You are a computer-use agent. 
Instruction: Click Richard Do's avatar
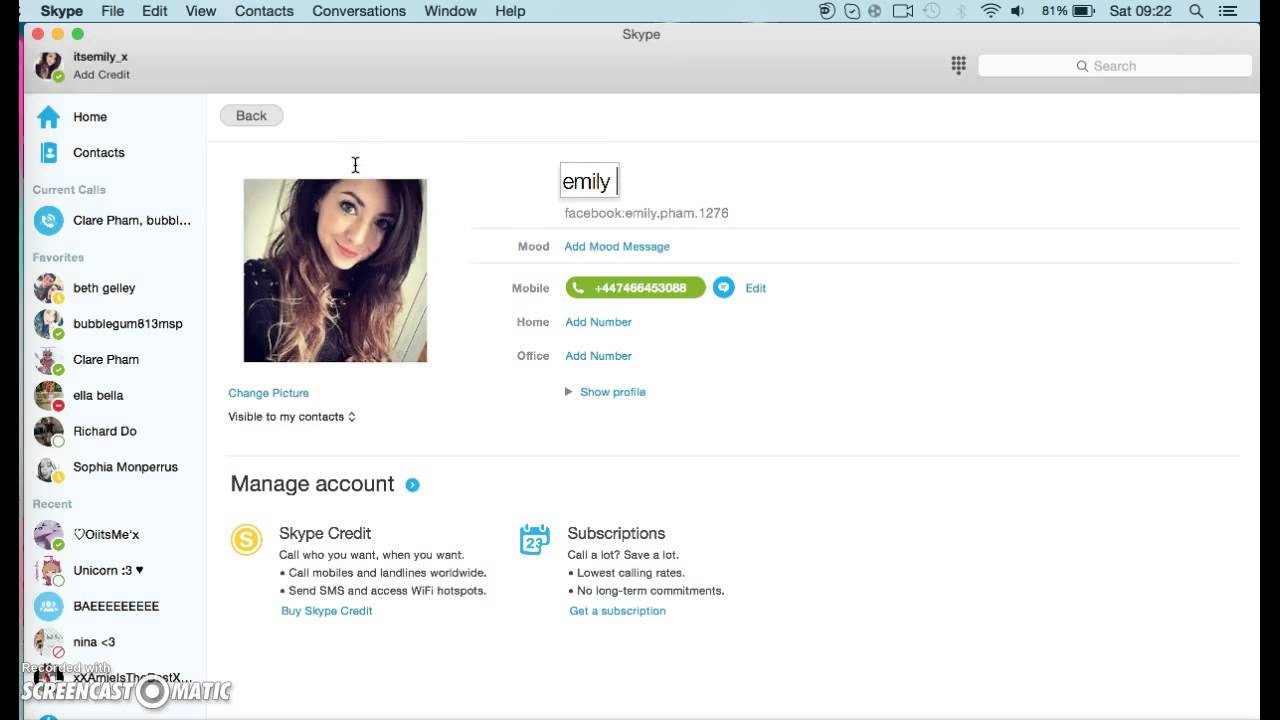click(48, 431)
